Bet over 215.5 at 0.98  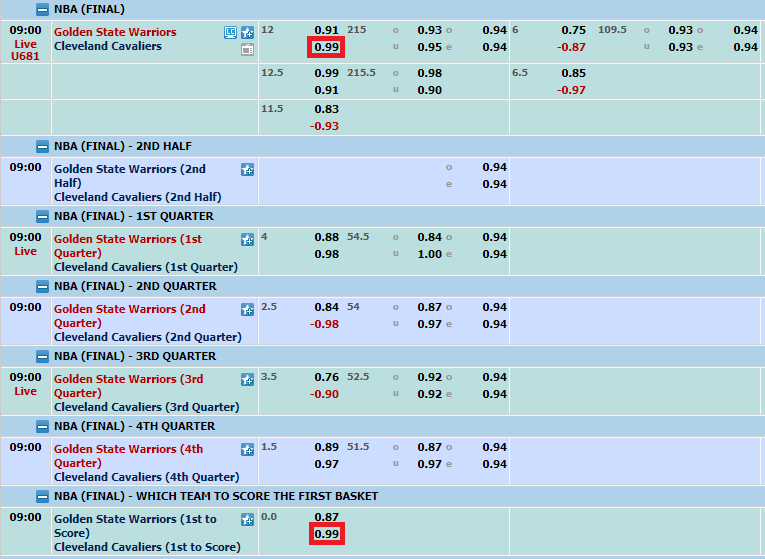click(x=429, y=73)
